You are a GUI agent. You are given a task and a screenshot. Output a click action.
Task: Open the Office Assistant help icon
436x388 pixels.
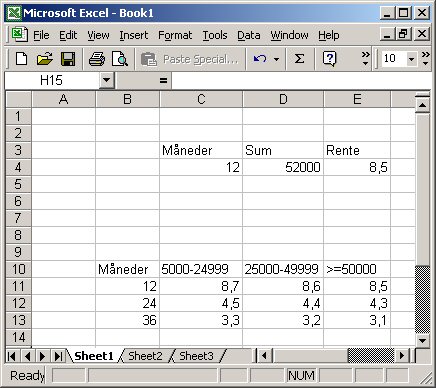click(329, 59)
